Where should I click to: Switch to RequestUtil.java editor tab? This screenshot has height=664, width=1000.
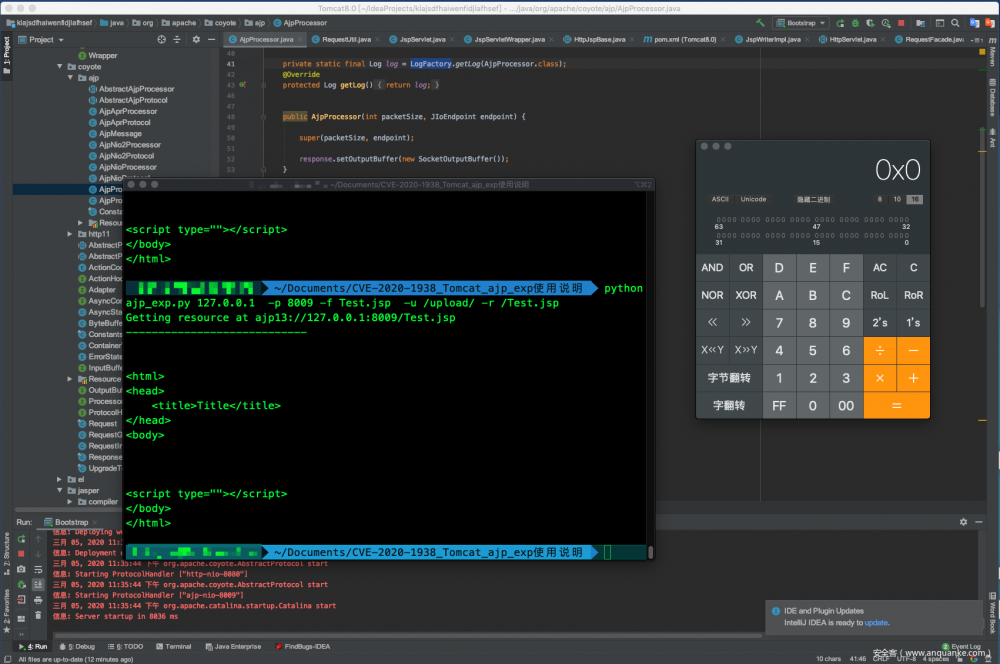coord(347,39)
